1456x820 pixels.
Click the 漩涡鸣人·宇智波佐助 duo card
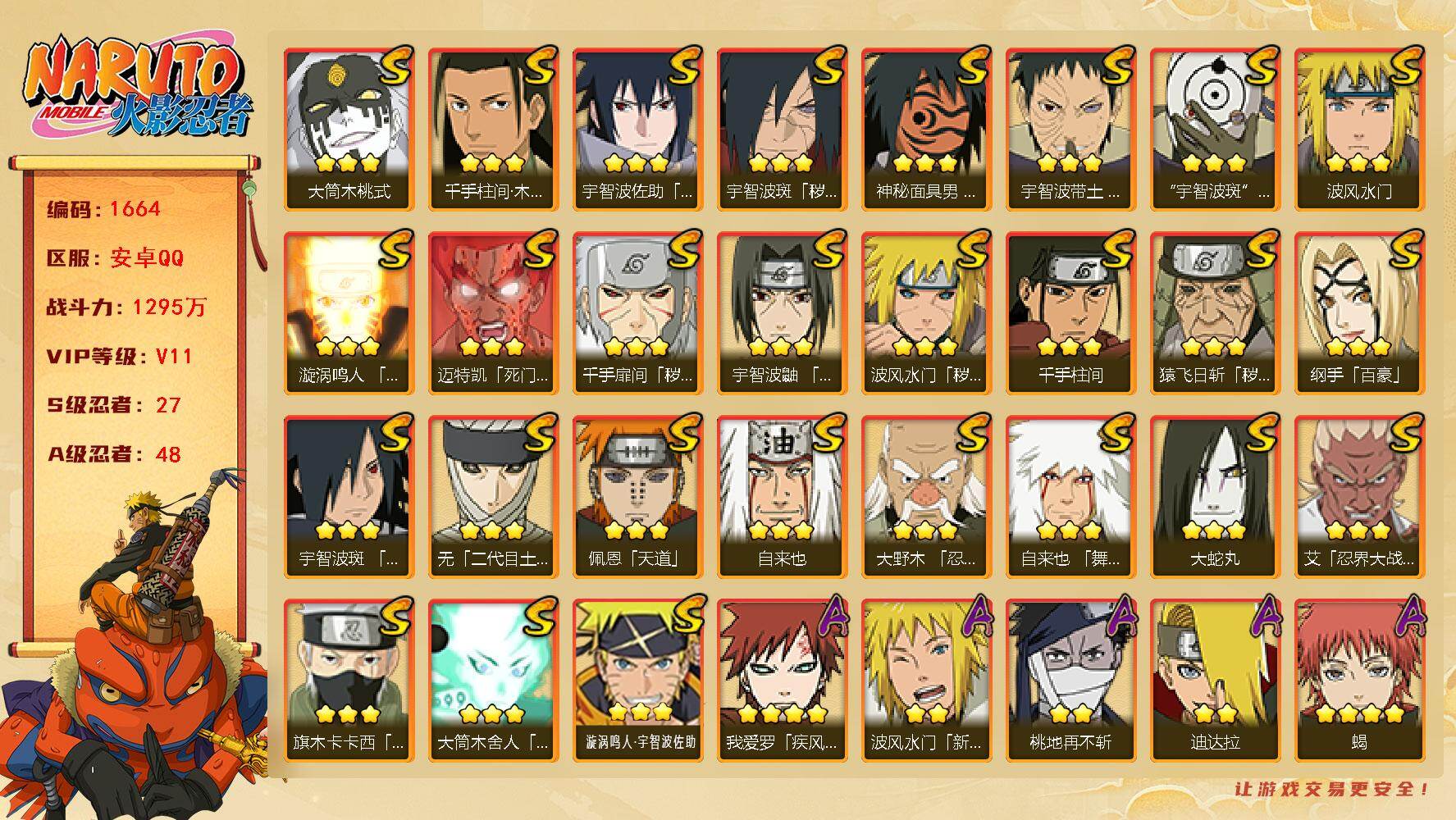point(637,681)
